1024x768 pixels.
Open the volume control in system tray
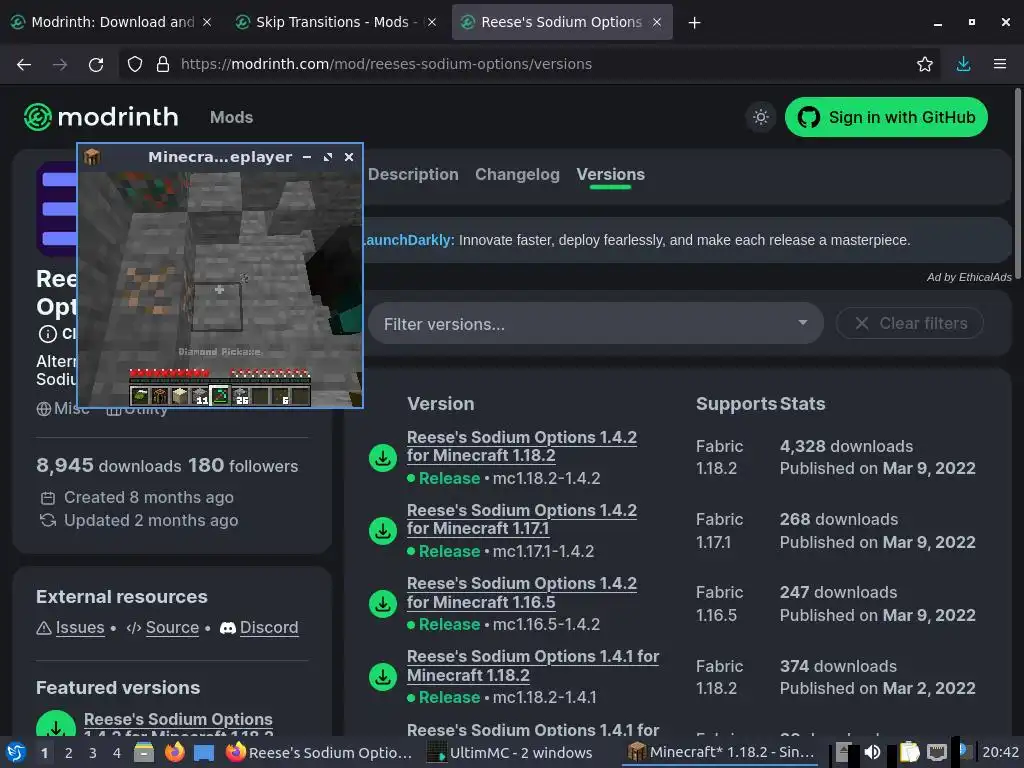click(872, 752)
